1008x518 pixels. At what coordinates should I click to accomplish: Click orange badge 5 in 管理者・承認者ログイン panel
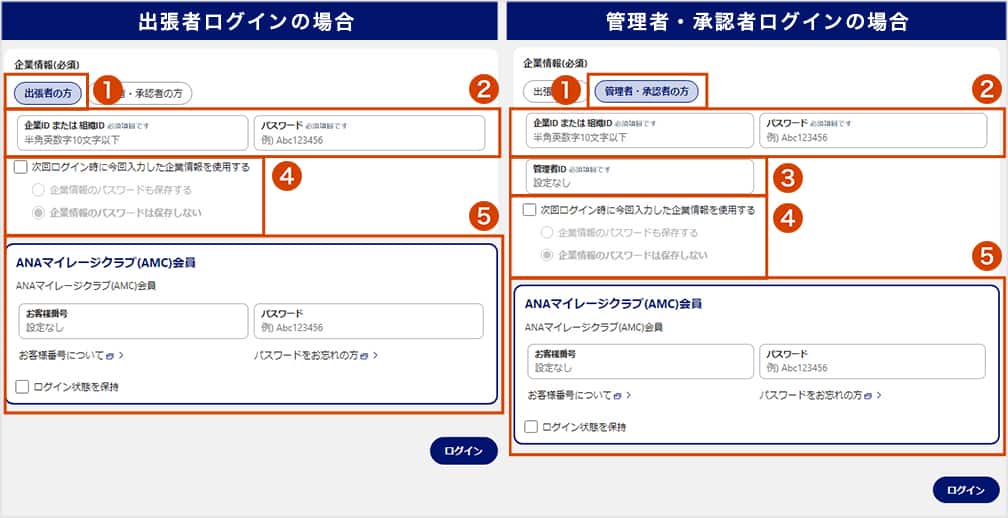pos(986,256)
